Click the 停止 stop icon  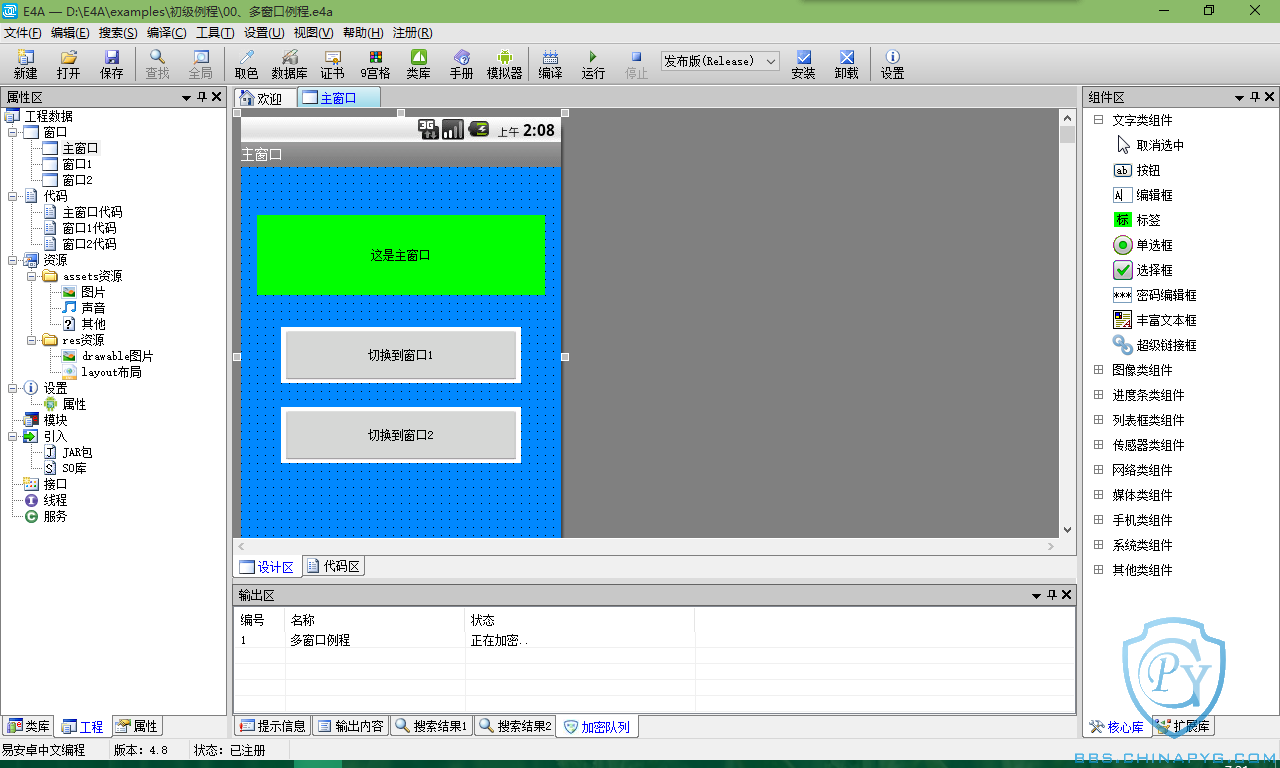click(x=636, y=65)
